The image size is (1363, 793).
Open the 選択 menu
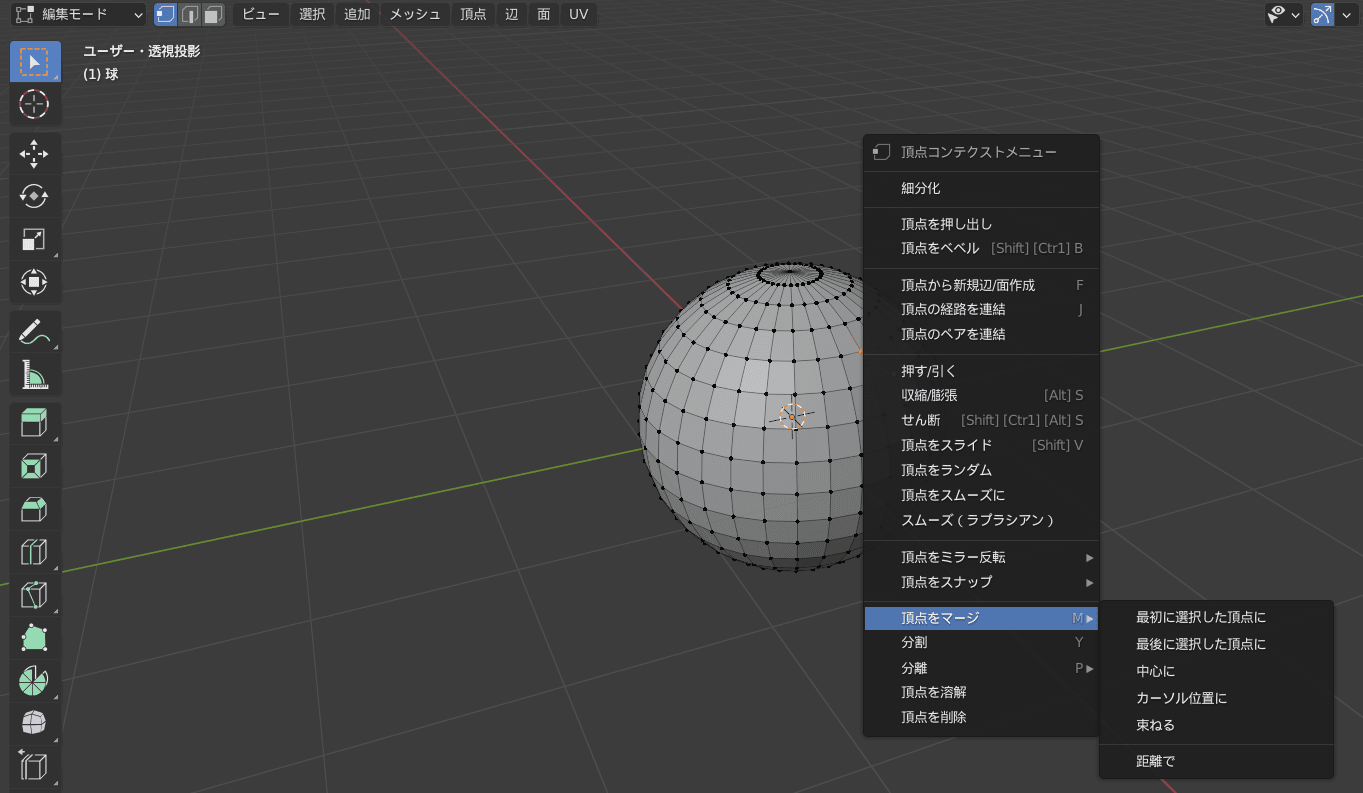click(313, 14)
